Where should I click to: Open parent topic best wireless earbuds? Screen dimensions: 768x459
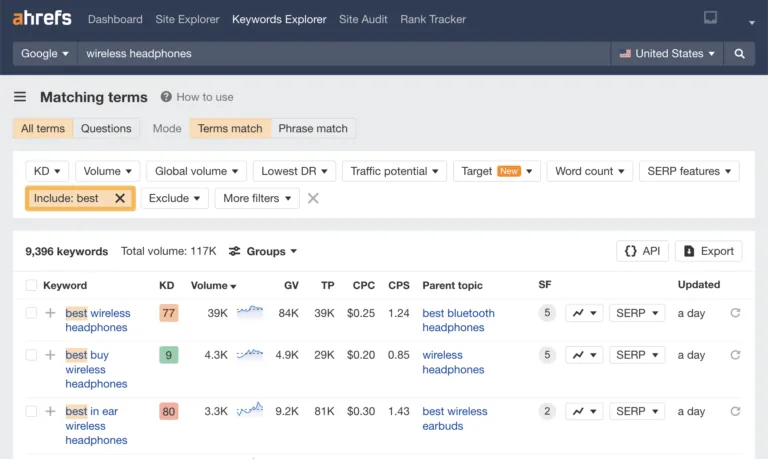coord(455,418)
